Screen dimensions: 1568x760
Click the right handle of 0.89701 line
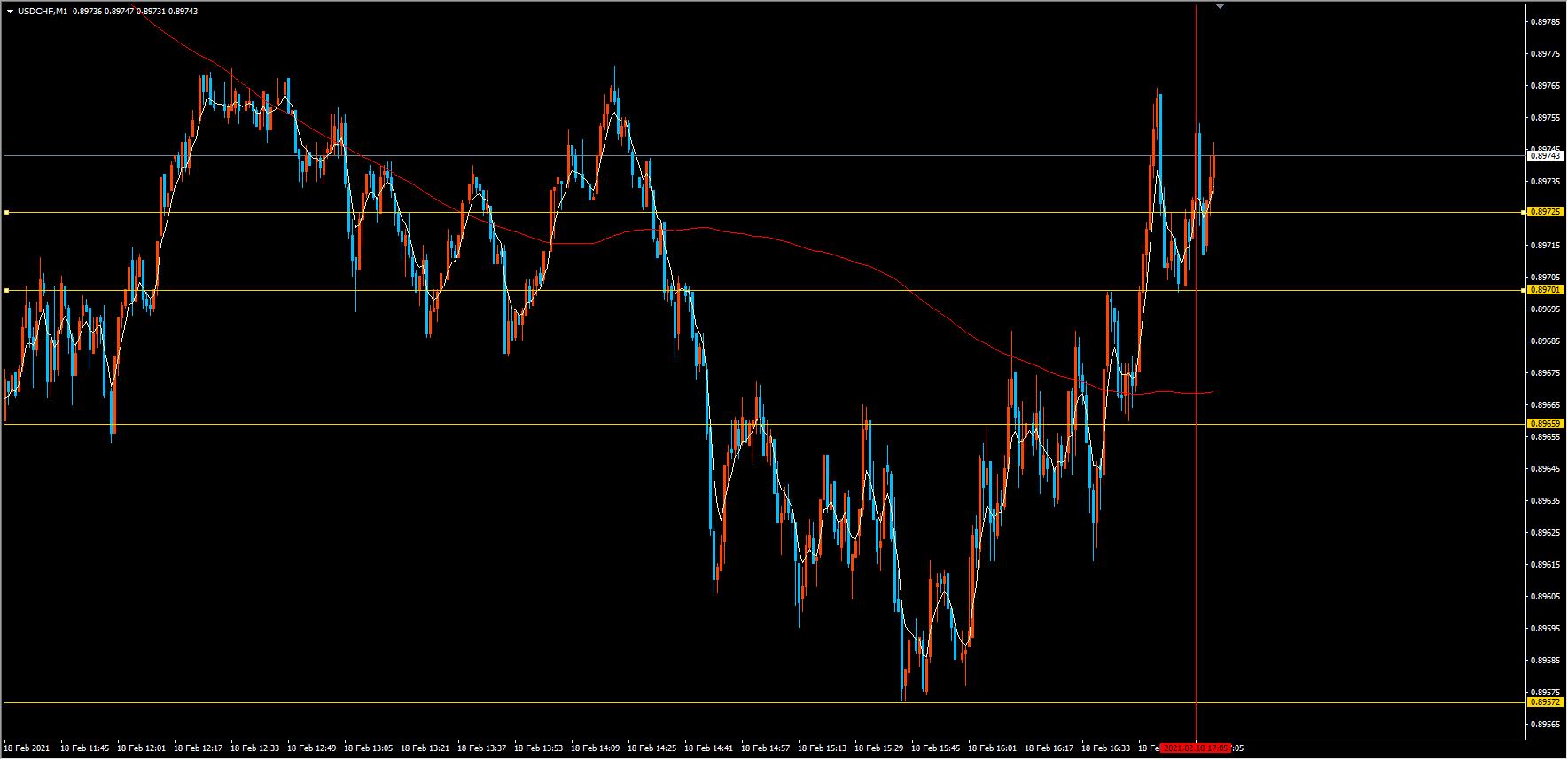tap(1524, 290)
